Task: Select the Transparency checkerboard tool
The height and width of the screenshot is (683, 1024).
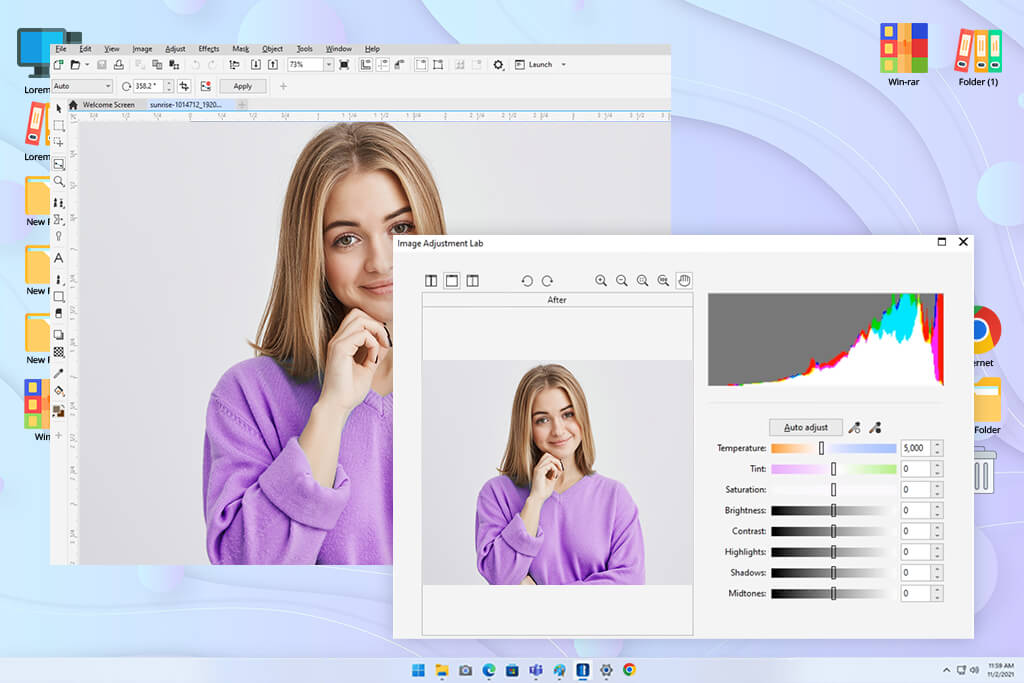Action: (59, 352)
